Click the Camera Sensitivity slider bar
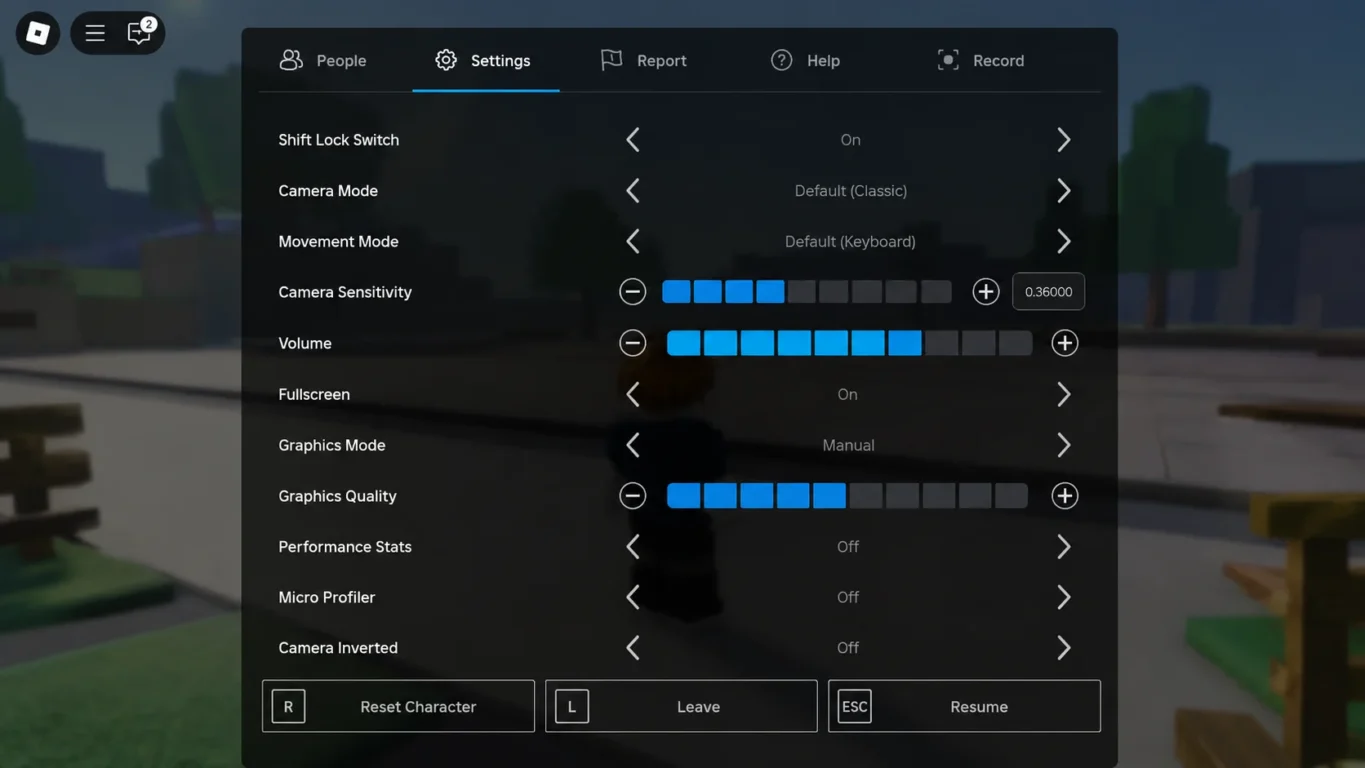The height and width of the screenshot is (768, 1365). [x=807, y=292]
